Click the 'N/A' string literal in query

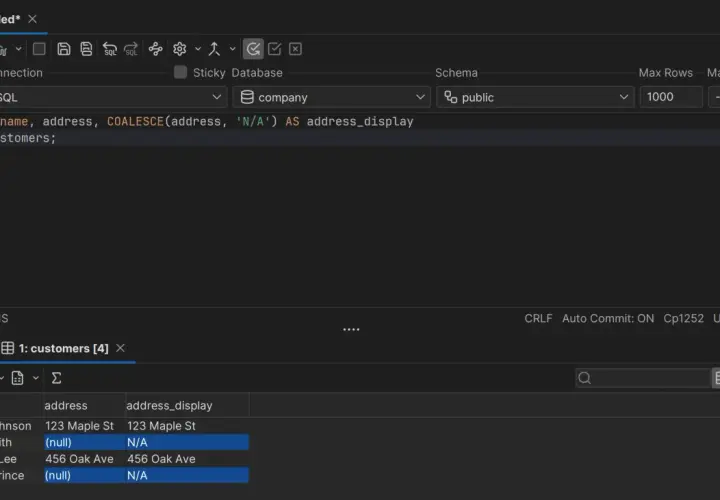(x=253, y=122)
